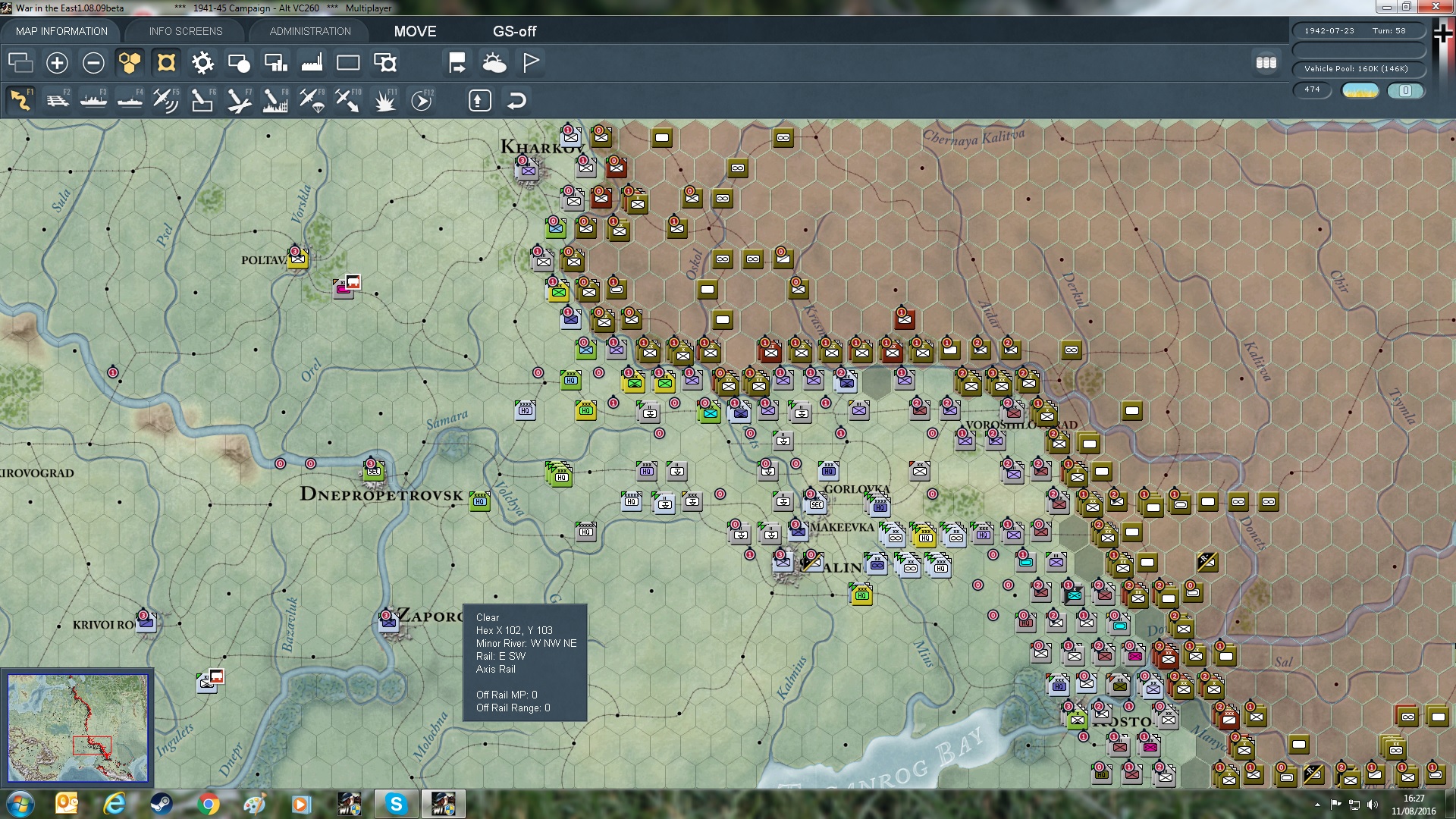Choose the F5 air recon mode
This screenshot has width=1456, height=819.
tap(165, 100)
